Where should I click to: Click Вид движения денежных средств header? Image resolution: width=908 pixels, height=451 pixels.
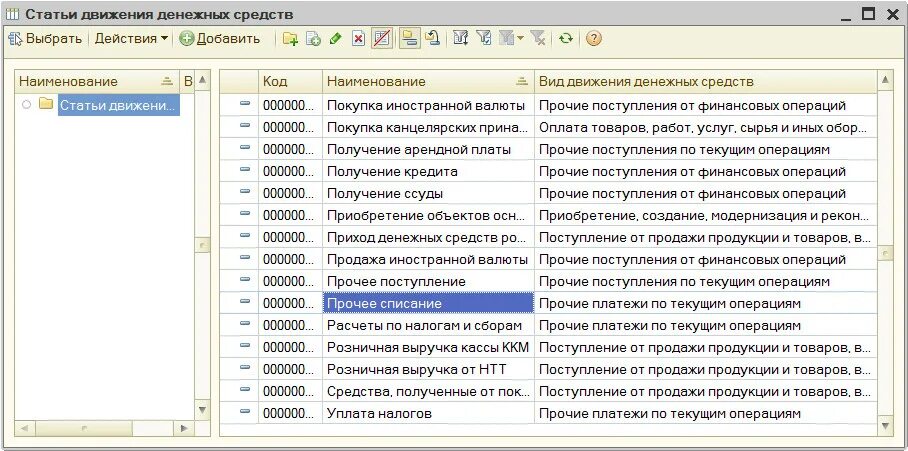pos(705,82)
